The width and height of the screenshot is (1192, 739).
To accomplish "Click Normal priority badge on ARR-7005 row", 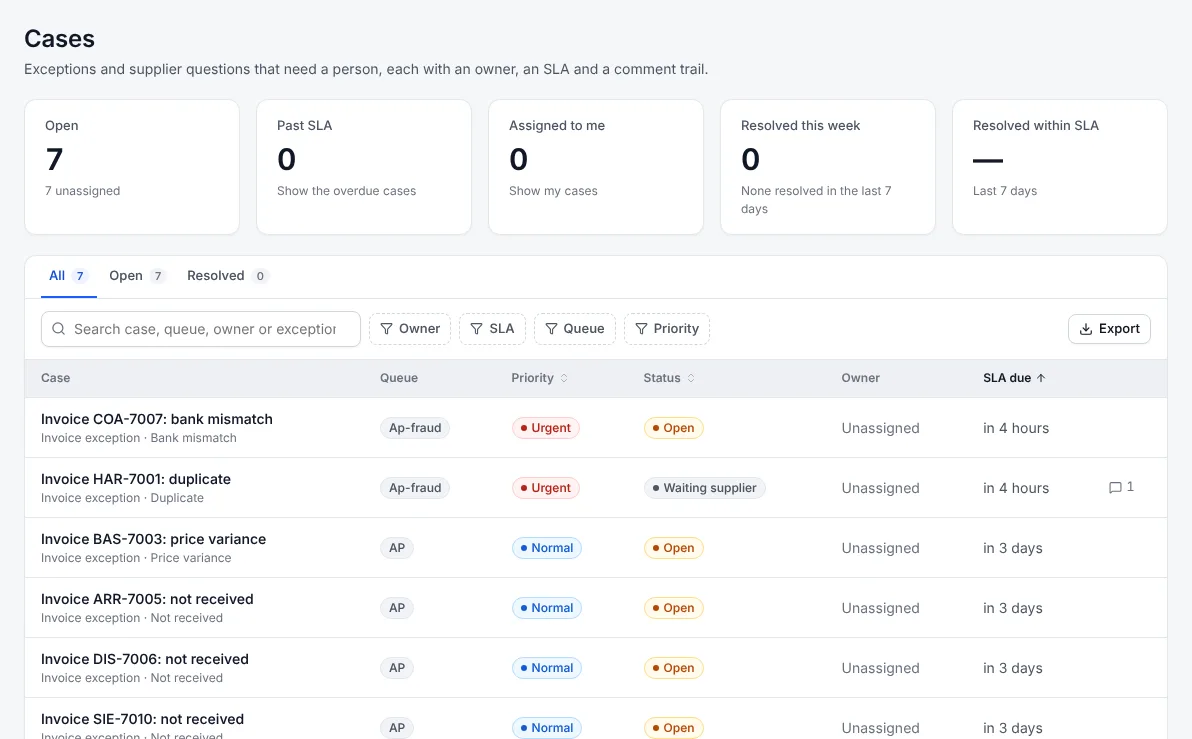I will point(547,608).
